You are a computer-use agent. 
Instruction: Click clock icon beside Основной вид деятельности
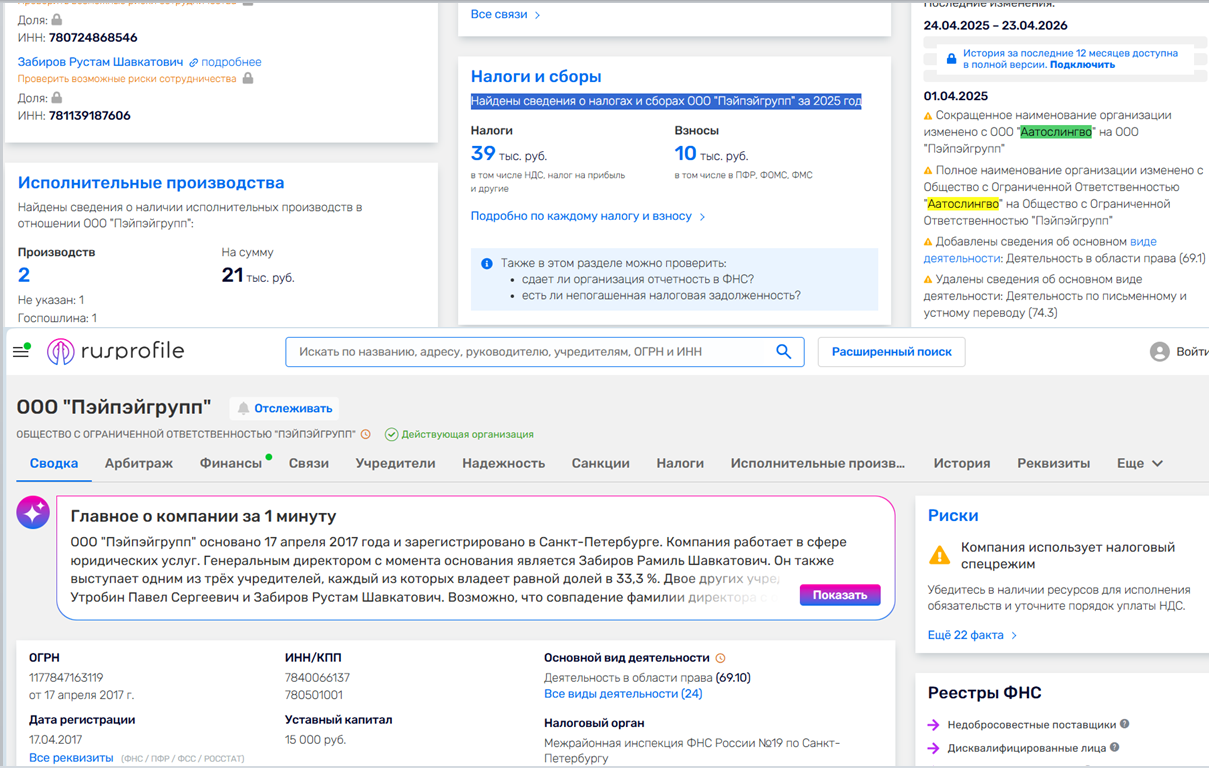tap(720, 658)
